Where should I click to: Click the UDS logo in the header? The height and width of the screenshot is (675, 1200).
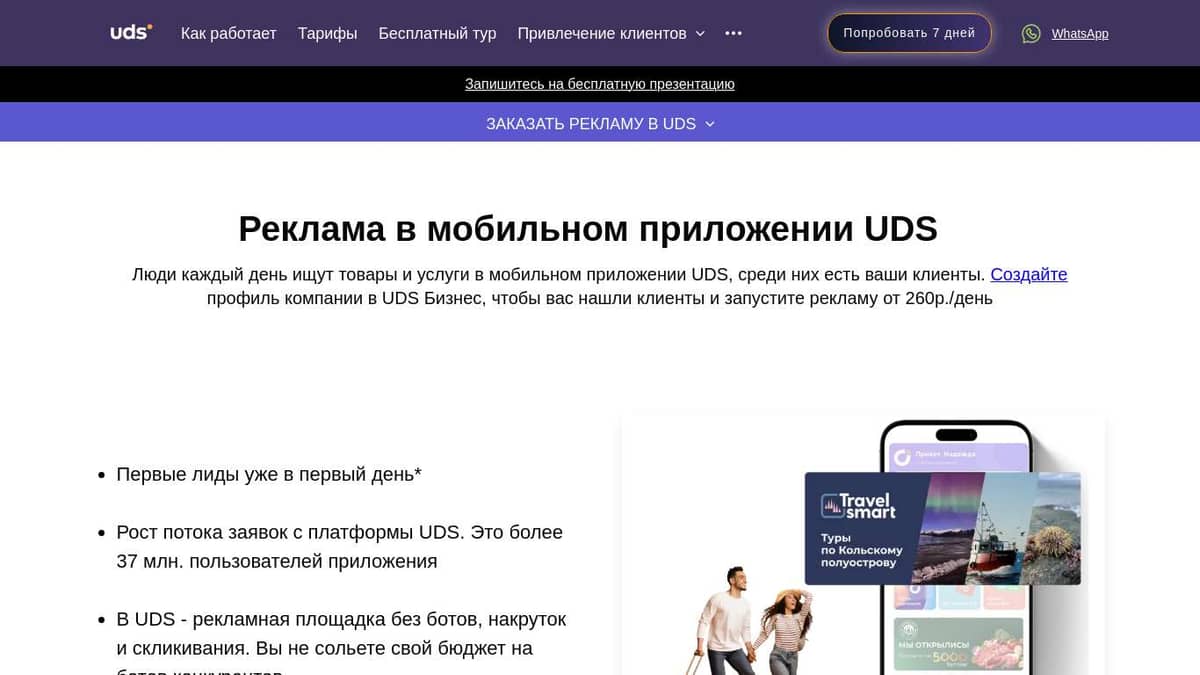point(130,31)
